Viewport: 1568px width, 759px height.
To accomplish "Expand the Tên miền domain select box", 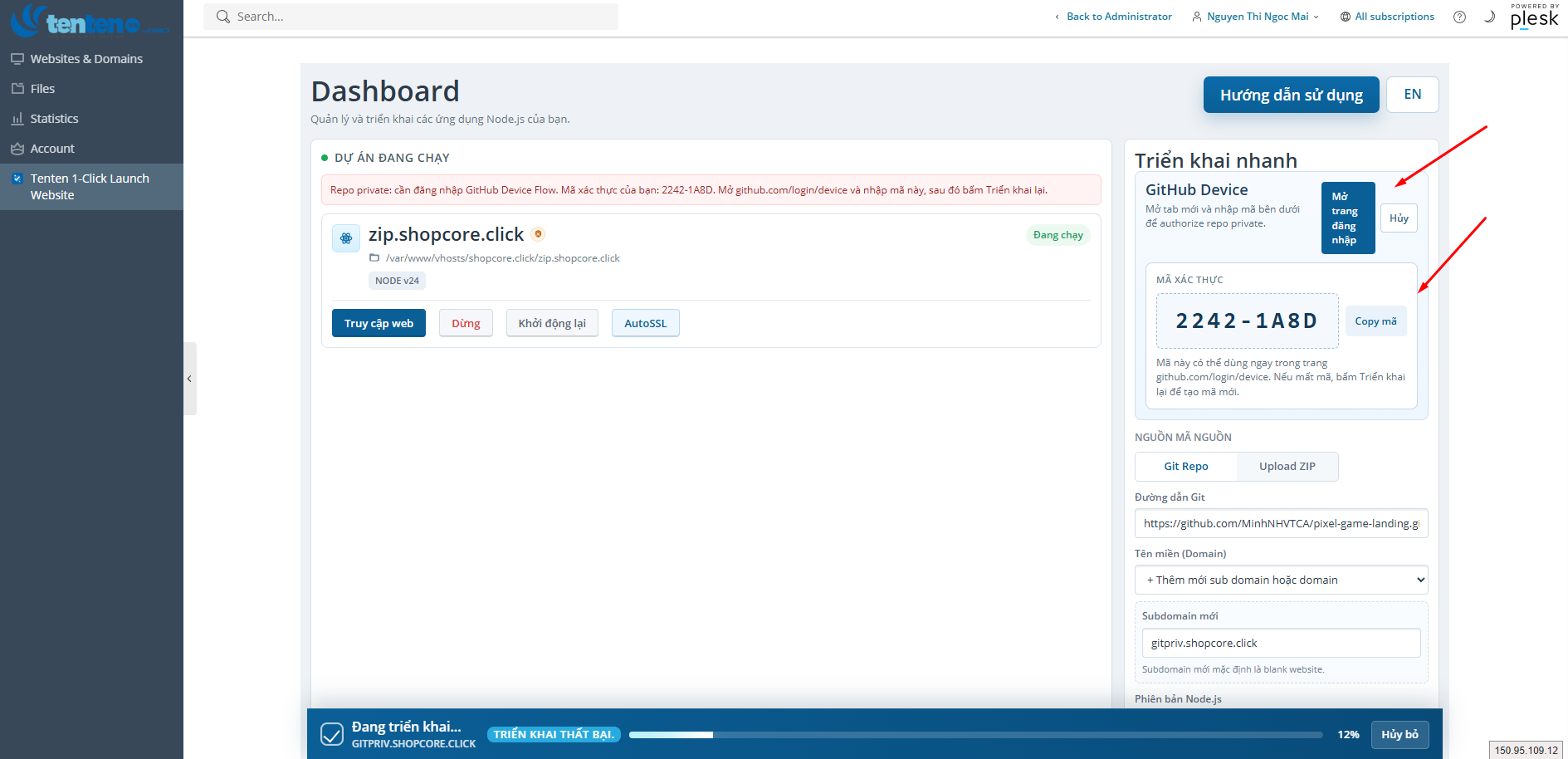I will [1281, 580].
